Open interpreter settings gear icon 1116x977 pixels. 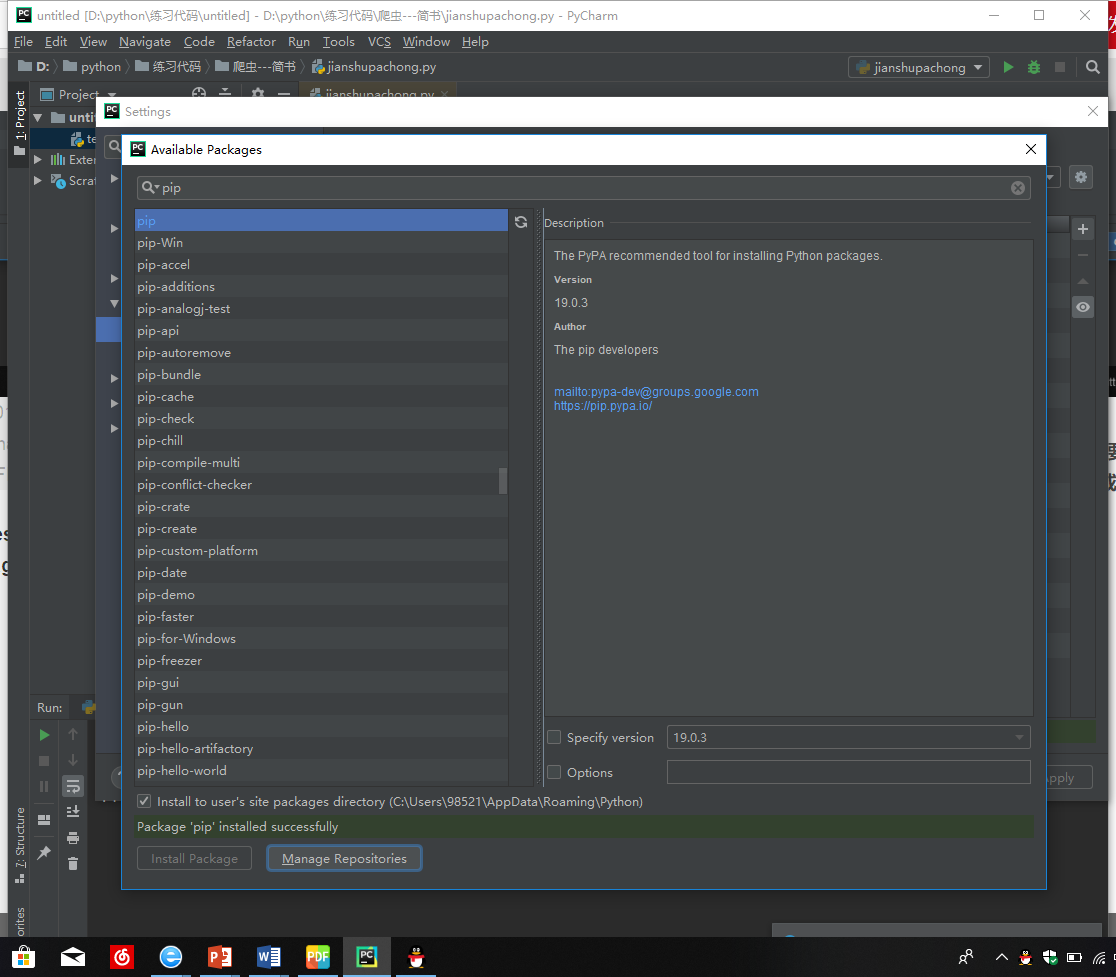click(x=1080, y=177)
